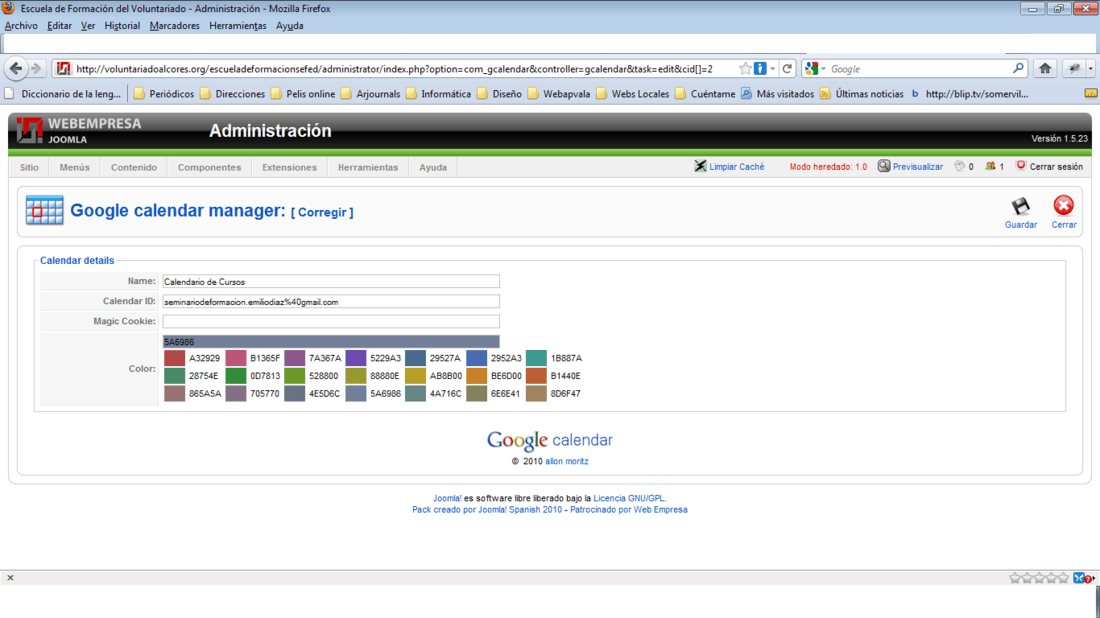
Task: Click the Google search box
Action: click(x=919, y=69)
